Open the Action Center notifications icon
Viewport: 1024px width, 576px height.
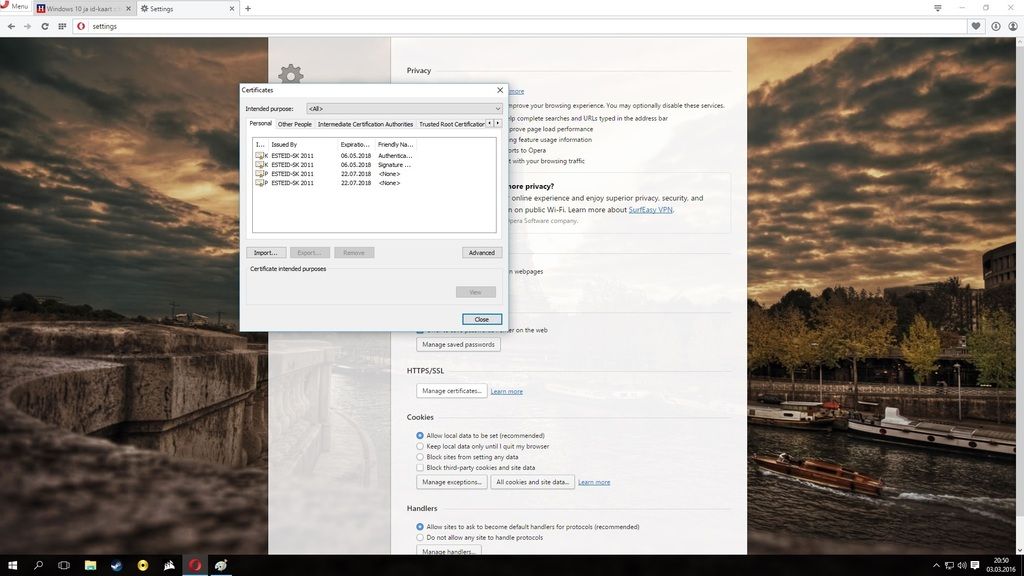point(975,566)
